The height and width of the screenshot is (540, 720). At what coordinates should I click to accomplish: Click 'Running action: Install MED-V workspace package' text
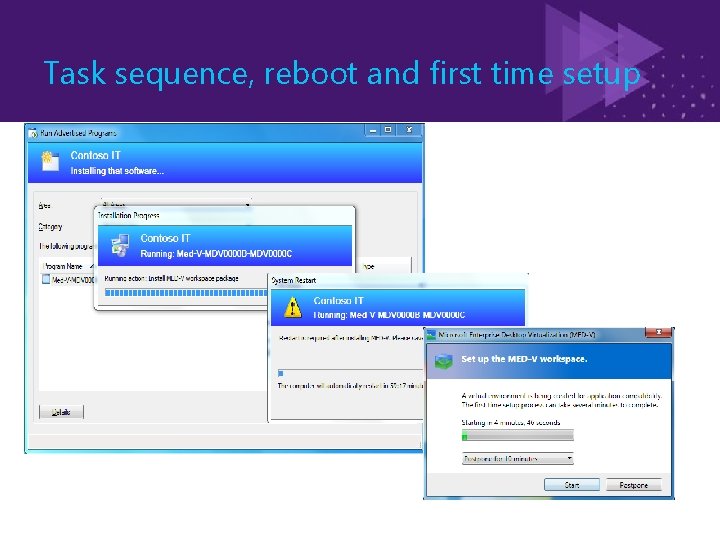tap(171, 278)
